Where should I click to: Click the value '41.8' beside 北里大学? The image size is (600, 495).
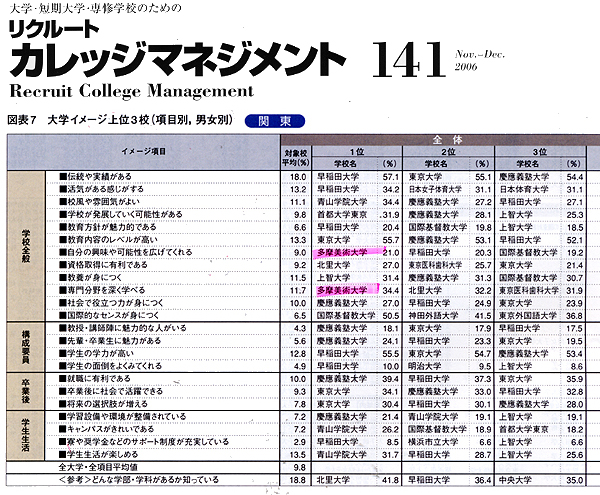[x=391, y=480]
